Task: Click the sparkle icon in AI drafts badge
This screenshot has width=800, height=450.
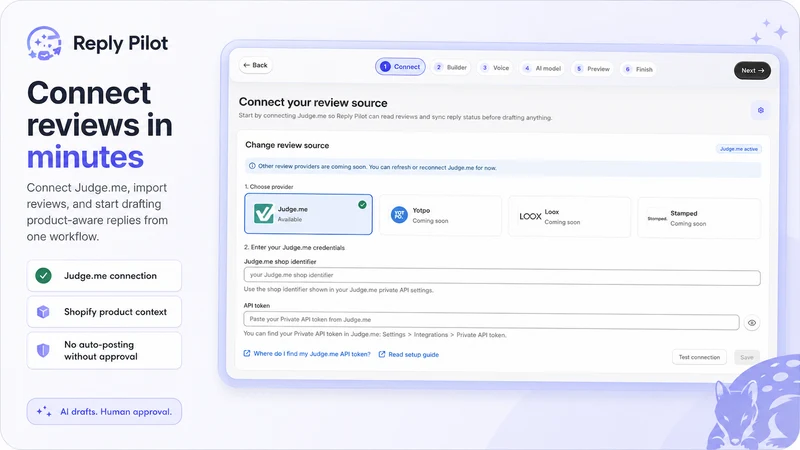Action: coord(44,411)
